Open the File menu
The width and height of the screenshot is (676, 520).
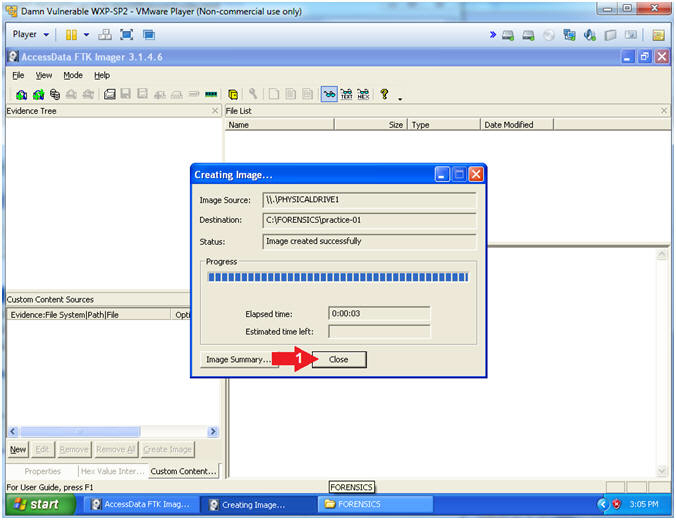click(x=18, y=75)
